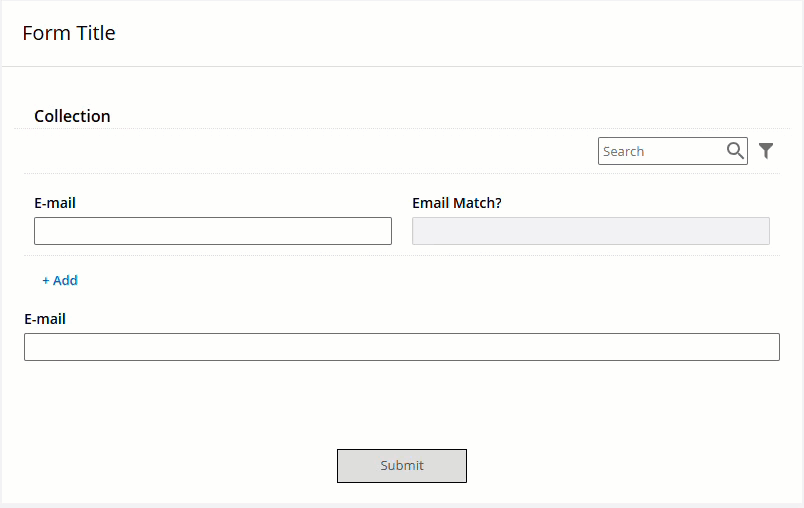Submit the form

click(x=402, y=465)
